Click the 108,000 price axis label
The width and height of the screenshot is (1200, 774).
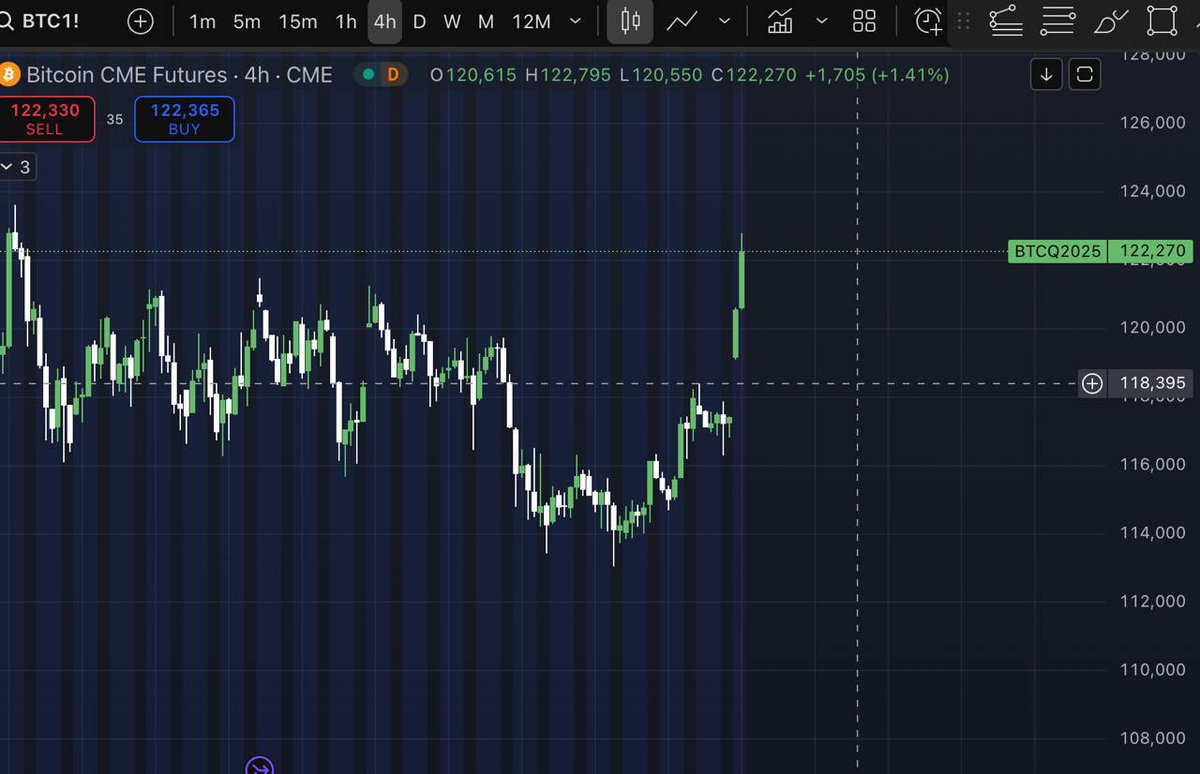[1153, 738]
